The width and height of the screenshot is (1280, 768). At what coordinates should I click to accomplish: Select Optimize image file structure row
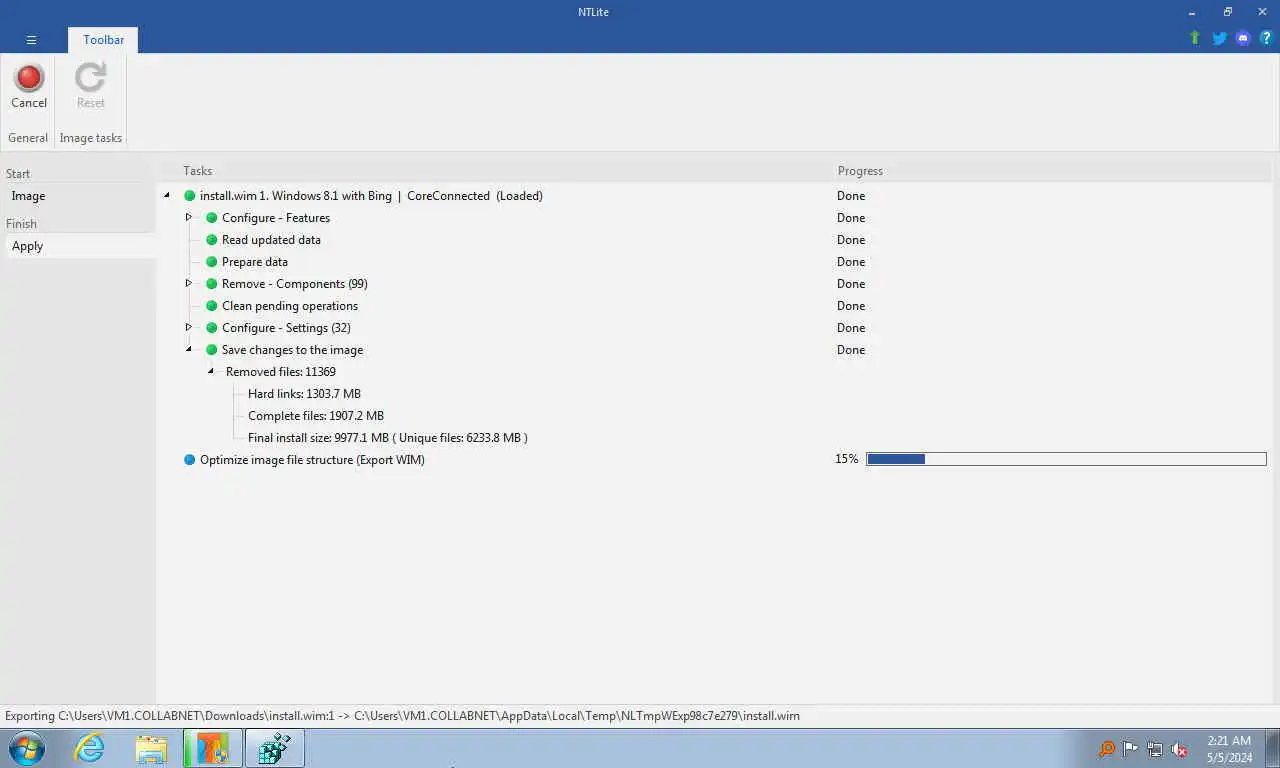pos(312,460)
